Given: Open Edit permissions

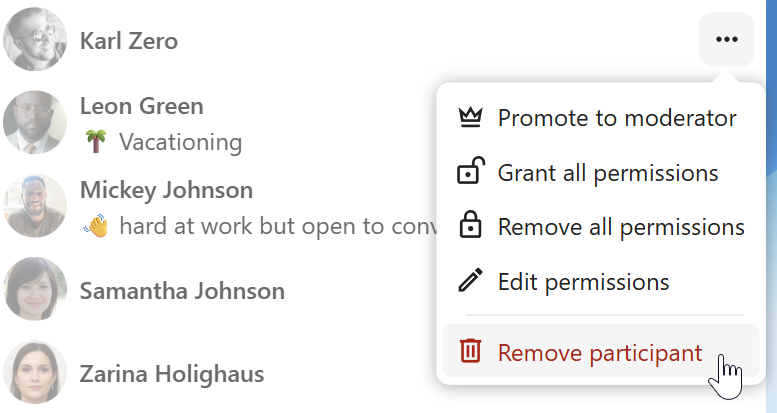Looking at the screenshot, I should [x=583, y=282].
